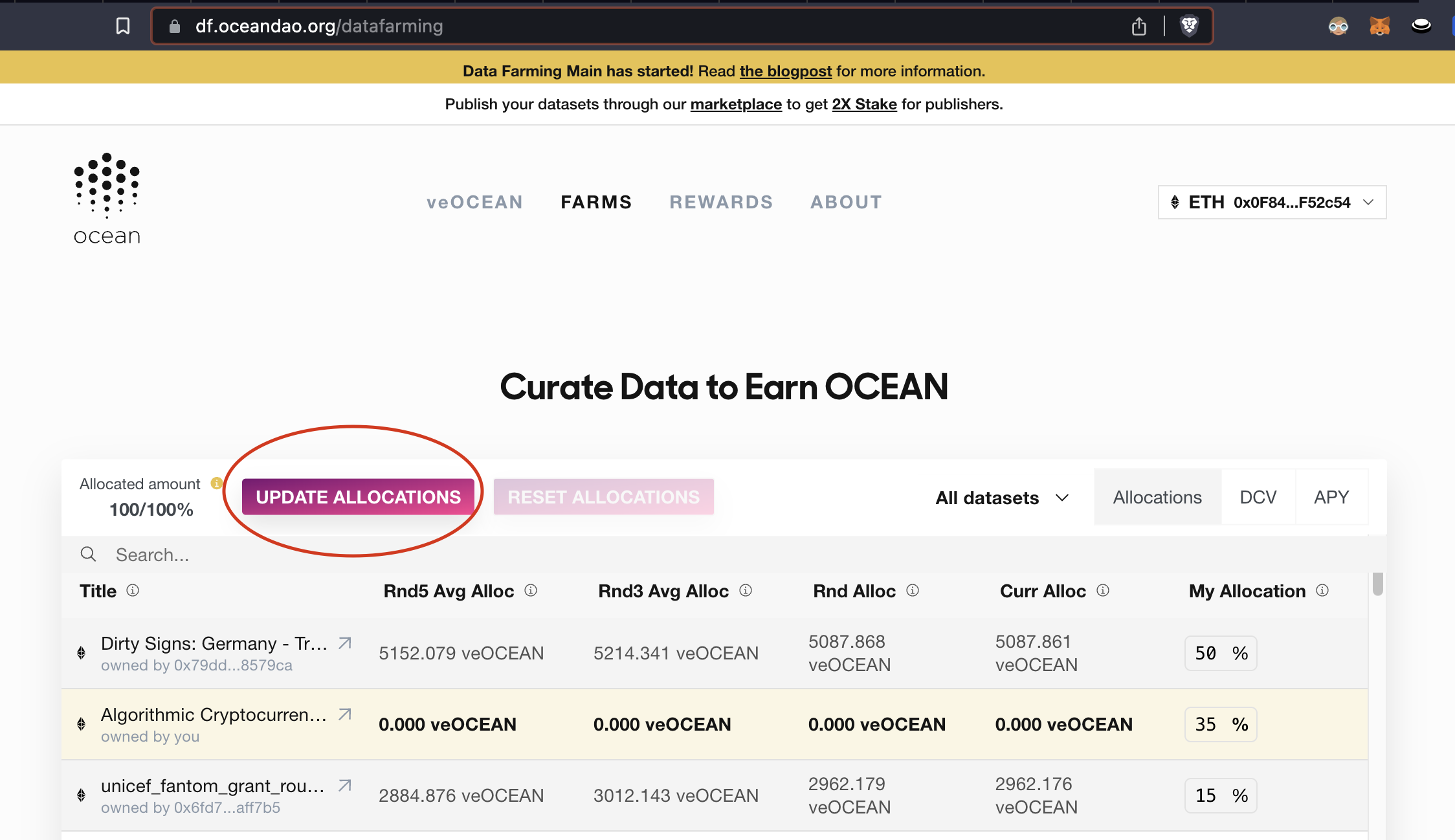The image size is (1455, 840).
Task: Click owner address 0x6fd7...aff7b5
Action: tap(227, 808)
